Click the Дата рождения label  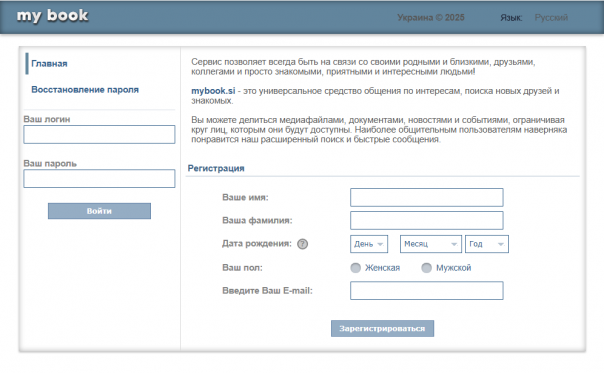point(257,244)
